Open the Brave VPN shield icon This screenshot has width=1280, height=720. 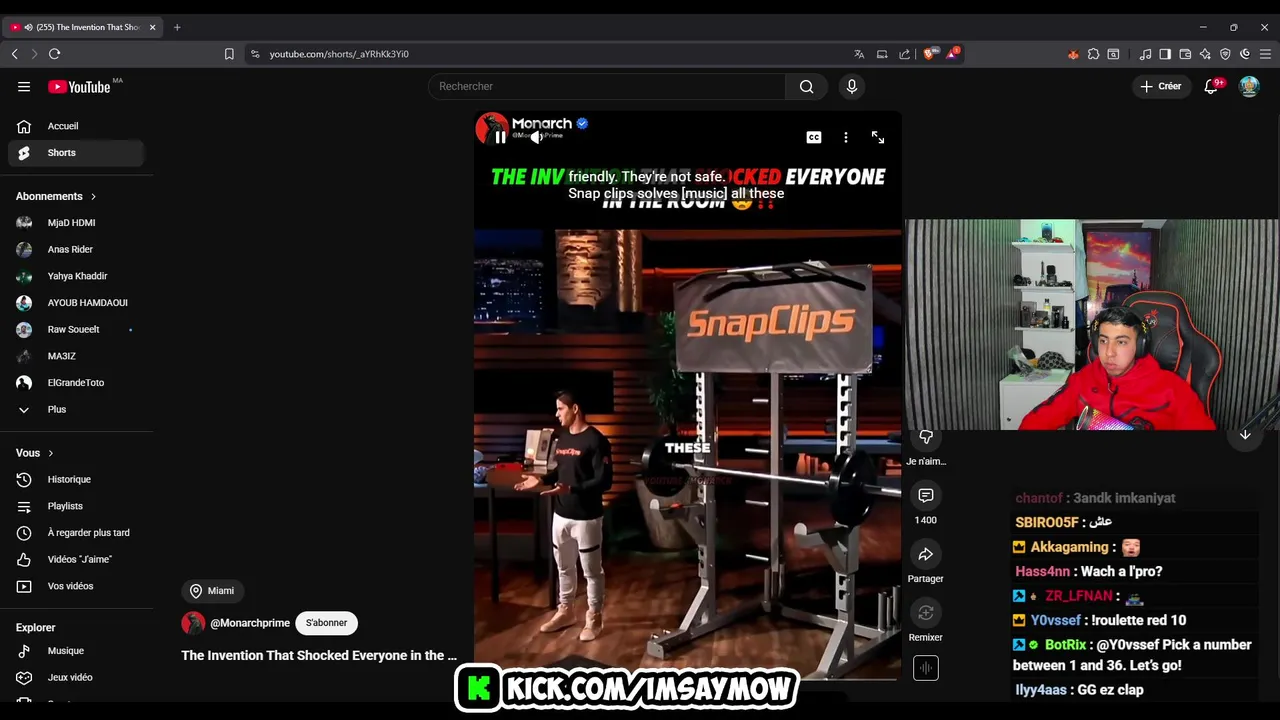tap(1225, 54)
